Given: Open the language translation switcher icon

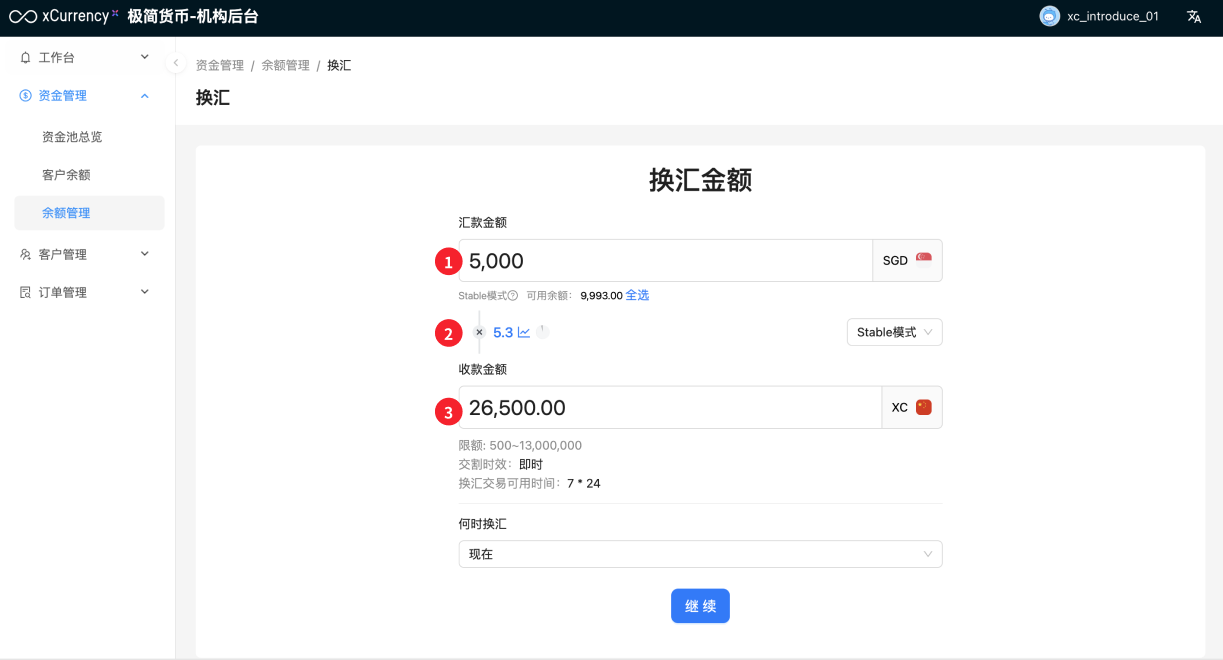Looking at the screenshot, I should click(1194, 17).
